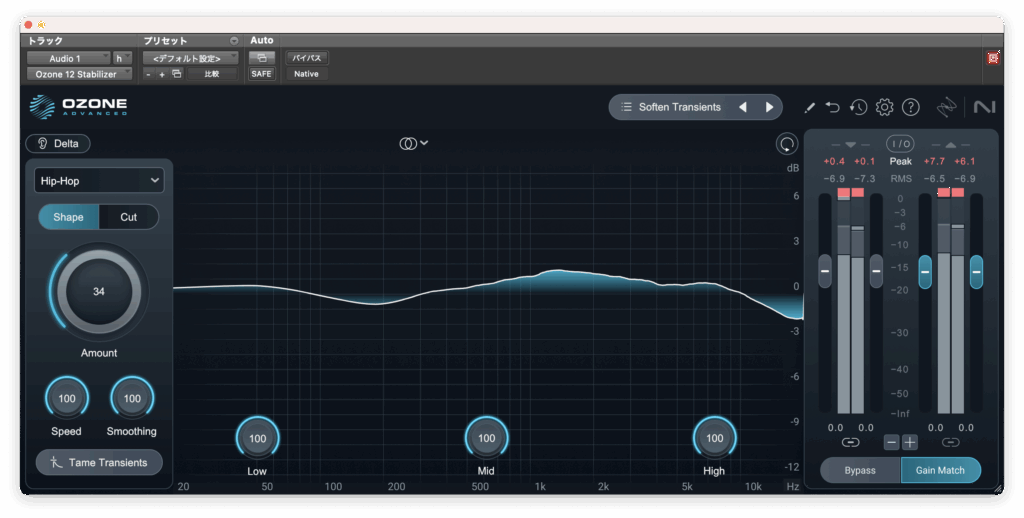The image size is (1024, 518).
Task: Enable Tame Transients
Action: pyautogui.click(x=99, y=462)
